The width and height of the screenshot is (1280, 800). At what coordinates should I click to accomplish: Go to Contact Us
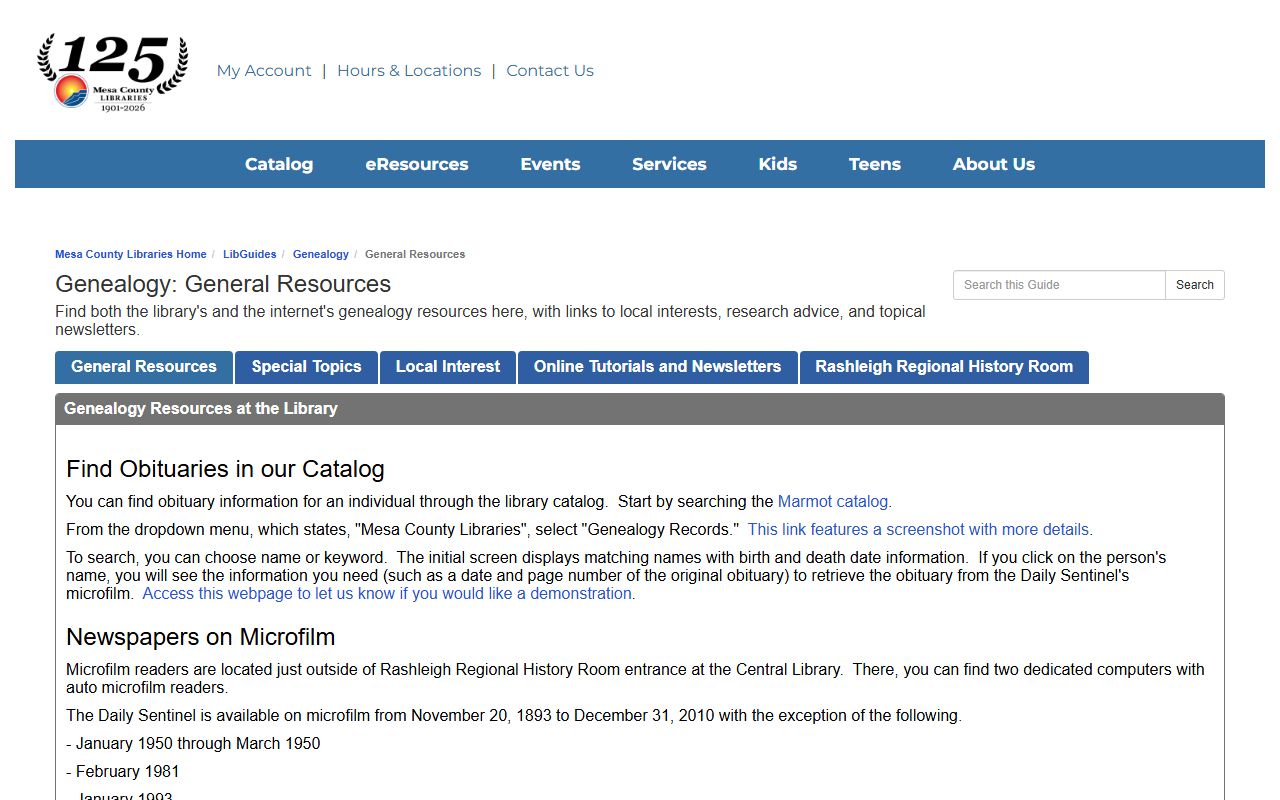coord(550,71)
